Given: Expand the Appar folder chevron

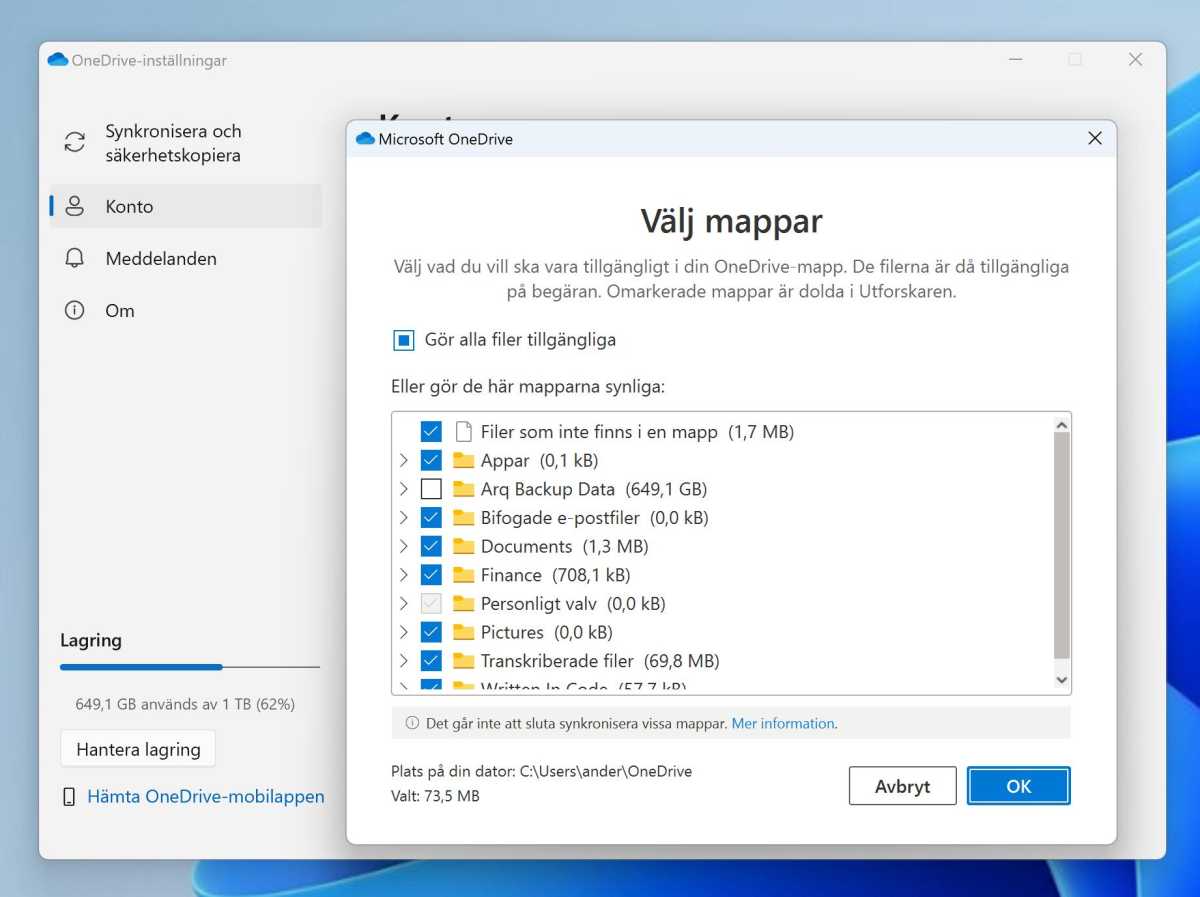Looking at the screenshot, I should click(403, 460).
